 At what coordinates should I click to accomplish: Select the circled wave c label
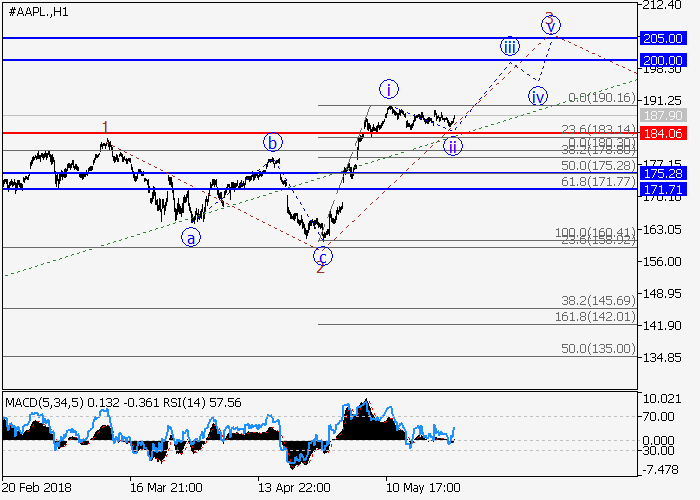[323, 255]
